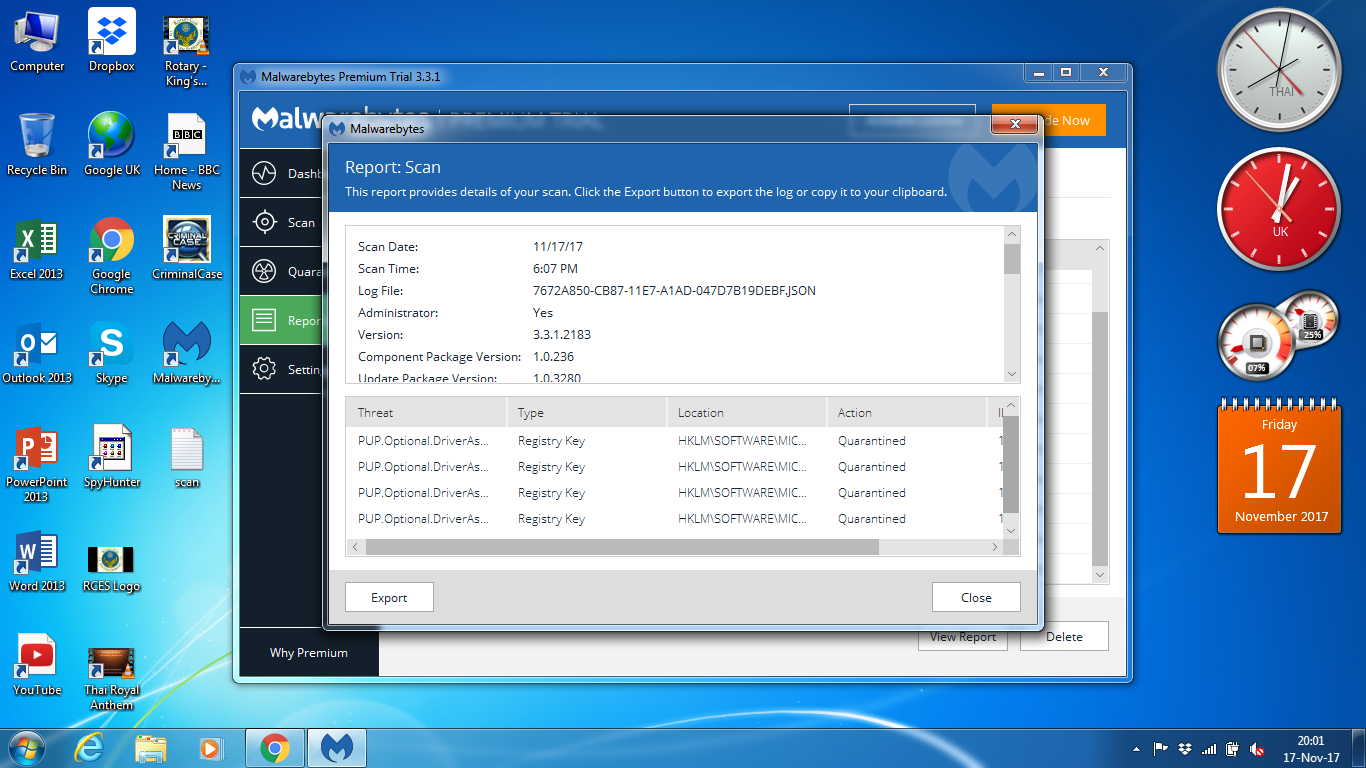Open the Settings sidebar item

pyautogui.click(x=282, y=369)
